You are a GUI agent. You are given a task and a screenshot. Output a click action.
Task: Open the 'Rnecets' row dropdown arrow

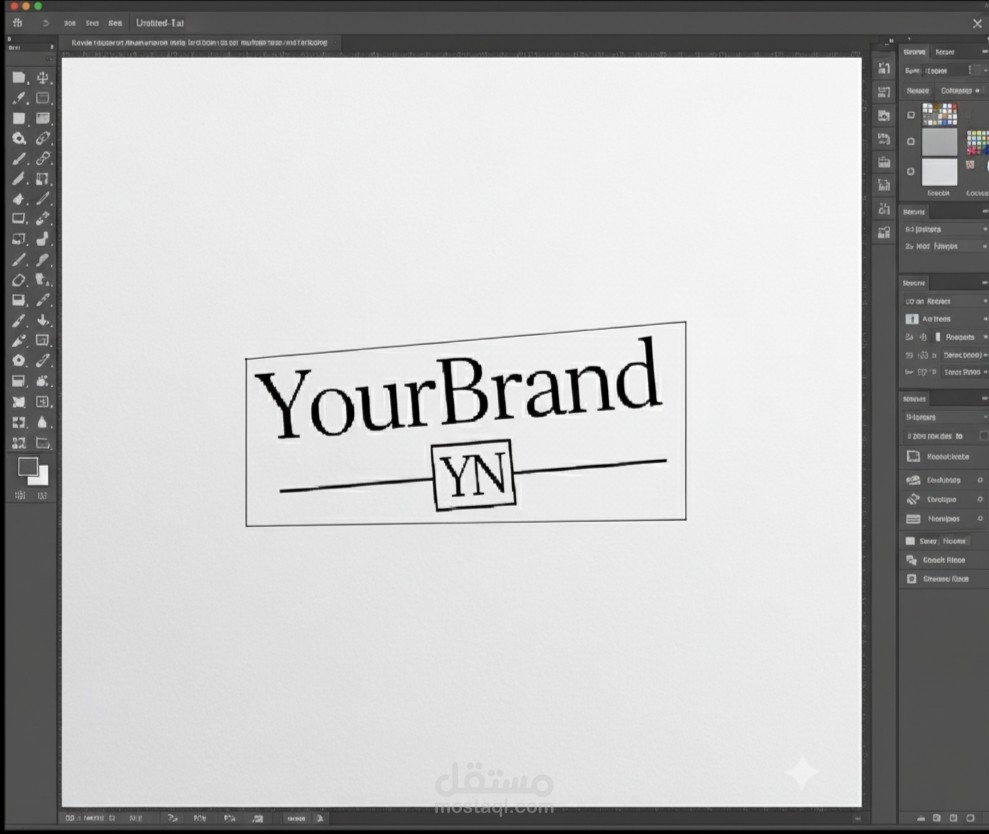coord(985,337)
